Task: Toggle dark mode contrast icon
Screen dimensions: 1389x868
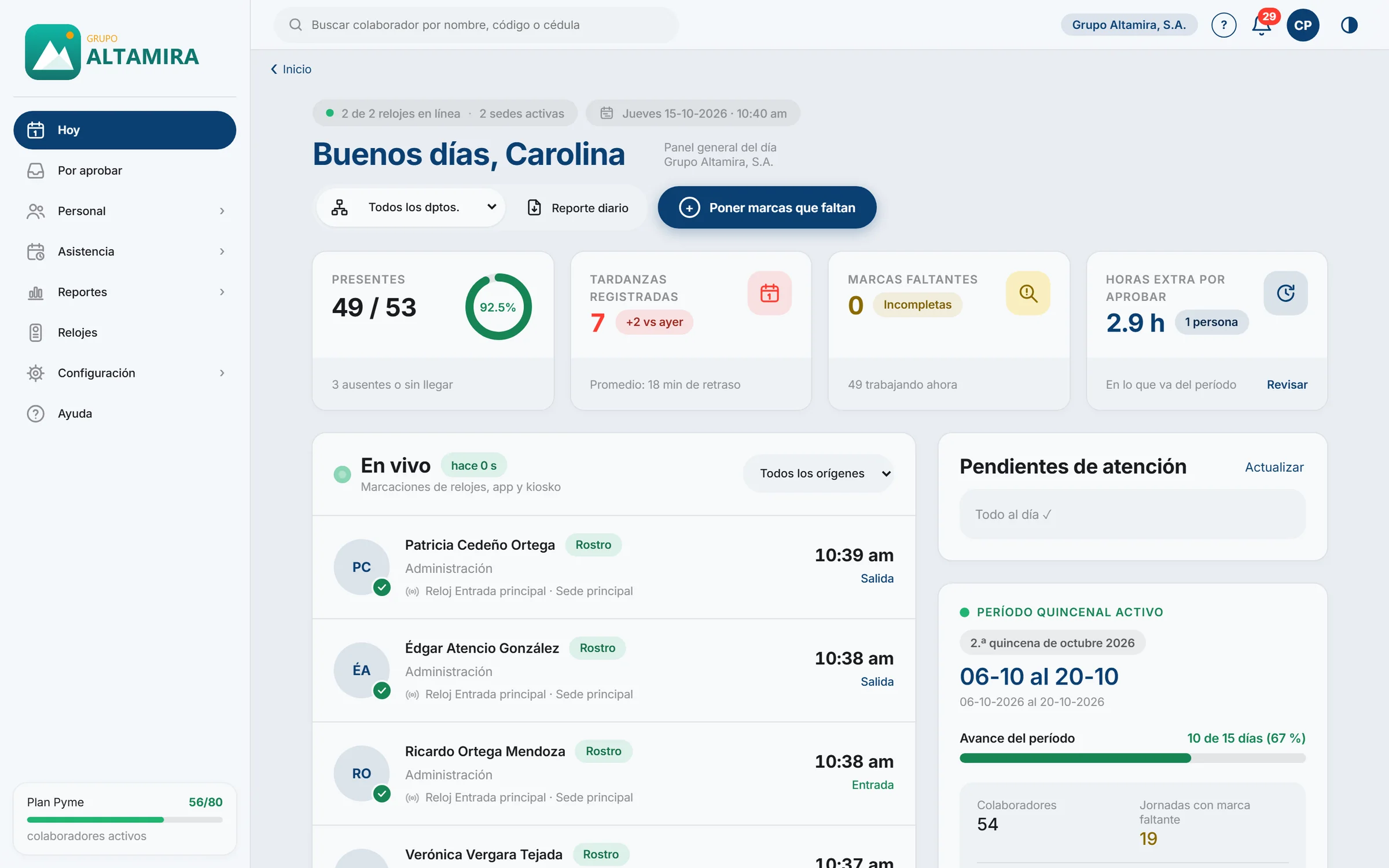Action: (1349, 25)
